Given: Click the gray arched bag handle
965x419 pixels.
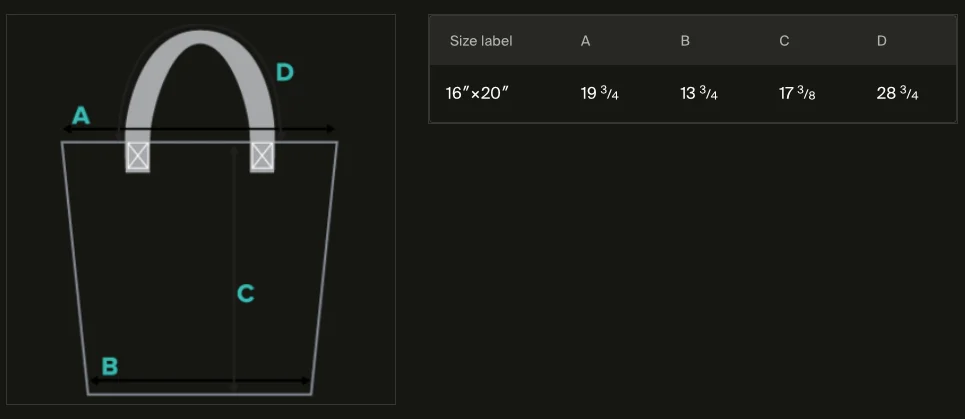Looking at the screenshot, I should tap(200, 80).
